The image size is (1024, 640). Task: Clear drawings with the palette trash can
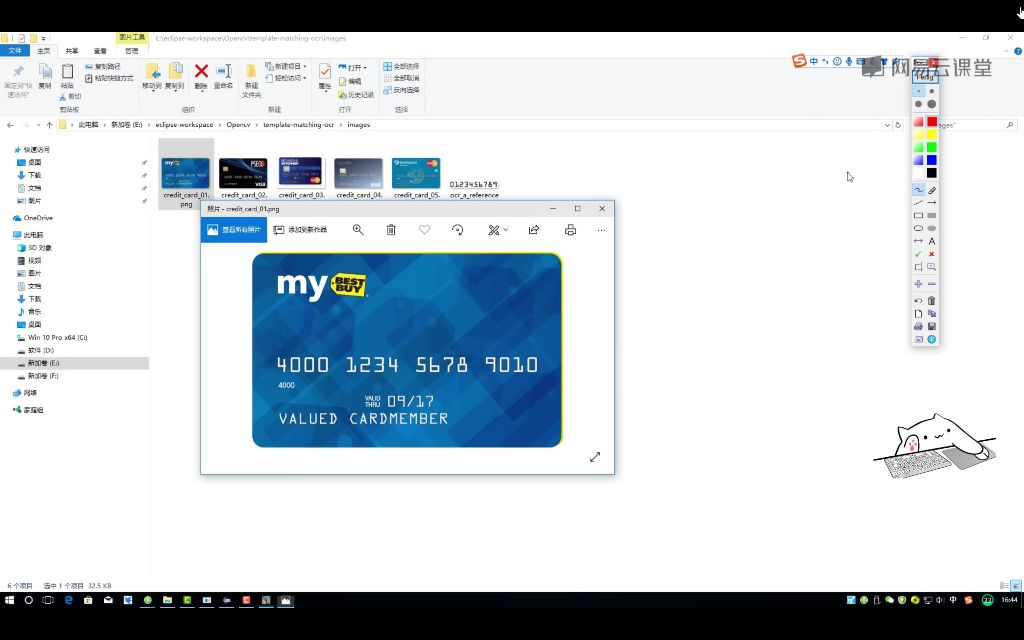tap(932, 300)
